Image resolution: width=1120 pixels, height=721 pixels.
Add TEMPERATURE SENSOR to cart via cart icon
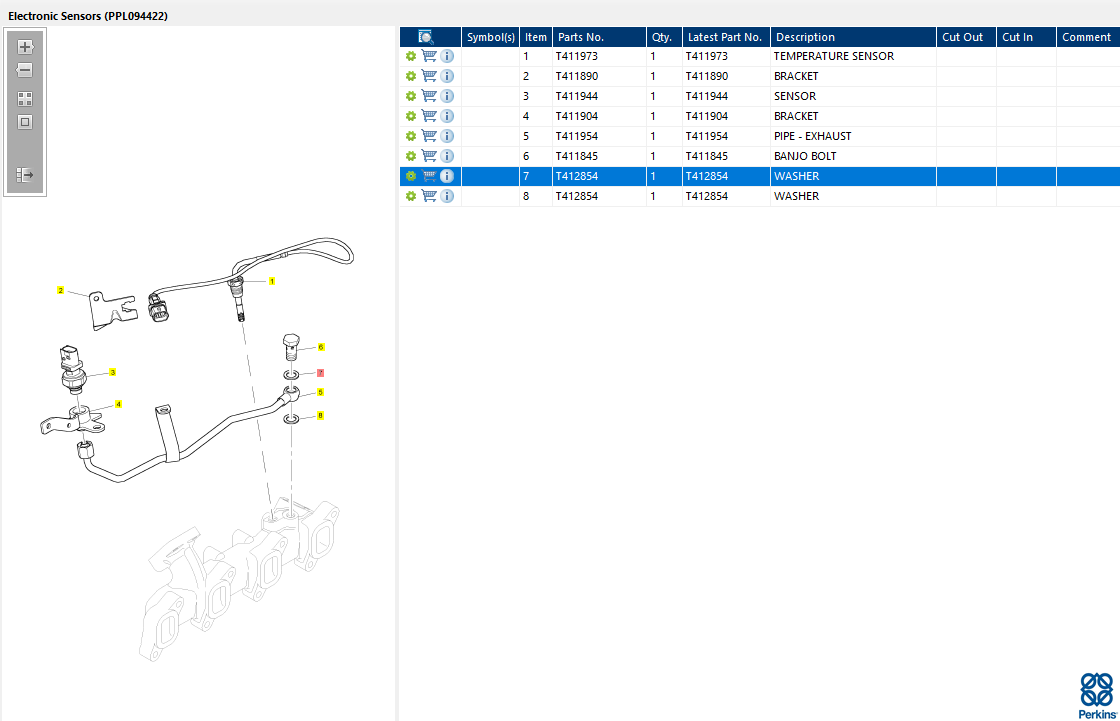(x=429, y=56)
